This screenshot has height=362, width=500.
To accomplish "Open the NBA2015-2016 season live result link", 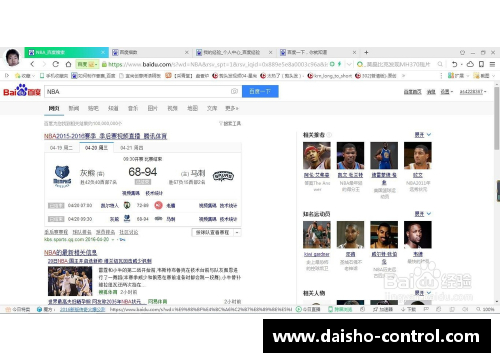I will (x=105, y=136).
